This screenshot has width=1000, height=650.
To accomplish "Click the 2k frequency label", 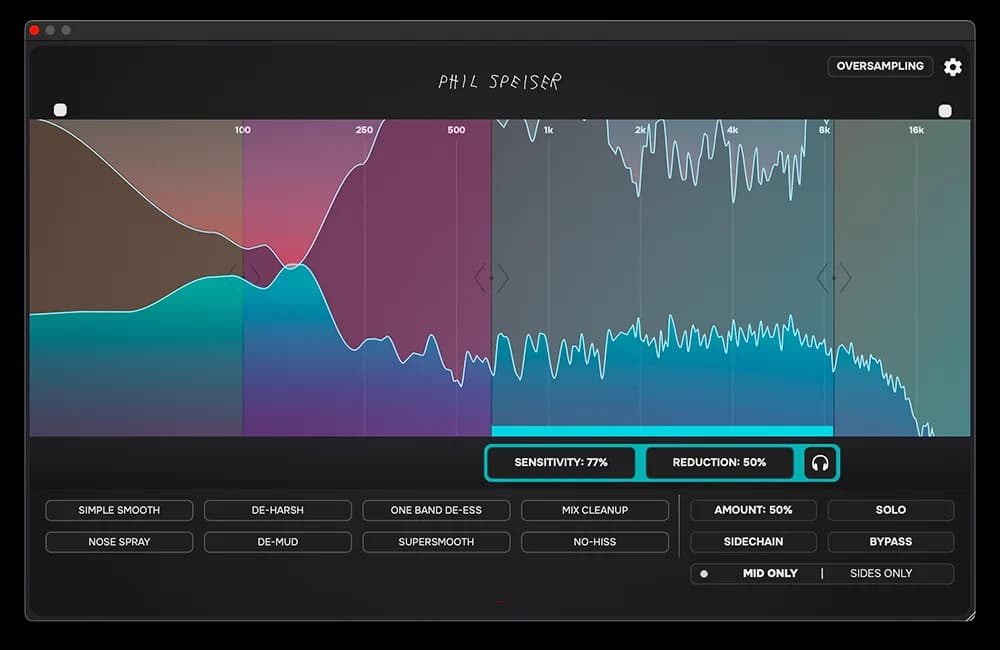I will pos(640,130).
